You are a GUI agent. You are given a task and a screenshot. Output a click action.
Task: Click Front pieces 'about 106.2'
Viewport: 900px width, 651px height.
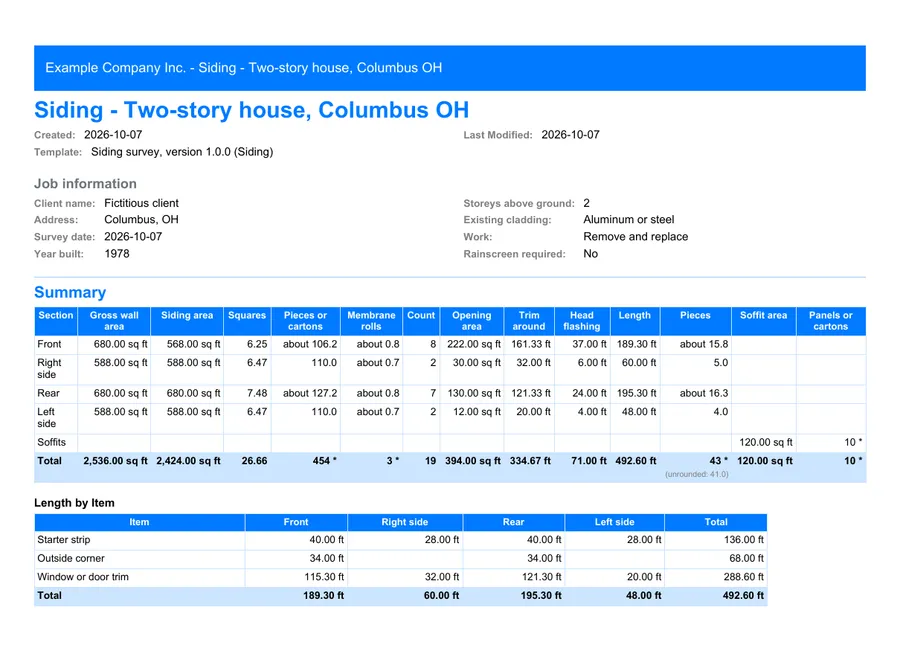coord(310,344)
